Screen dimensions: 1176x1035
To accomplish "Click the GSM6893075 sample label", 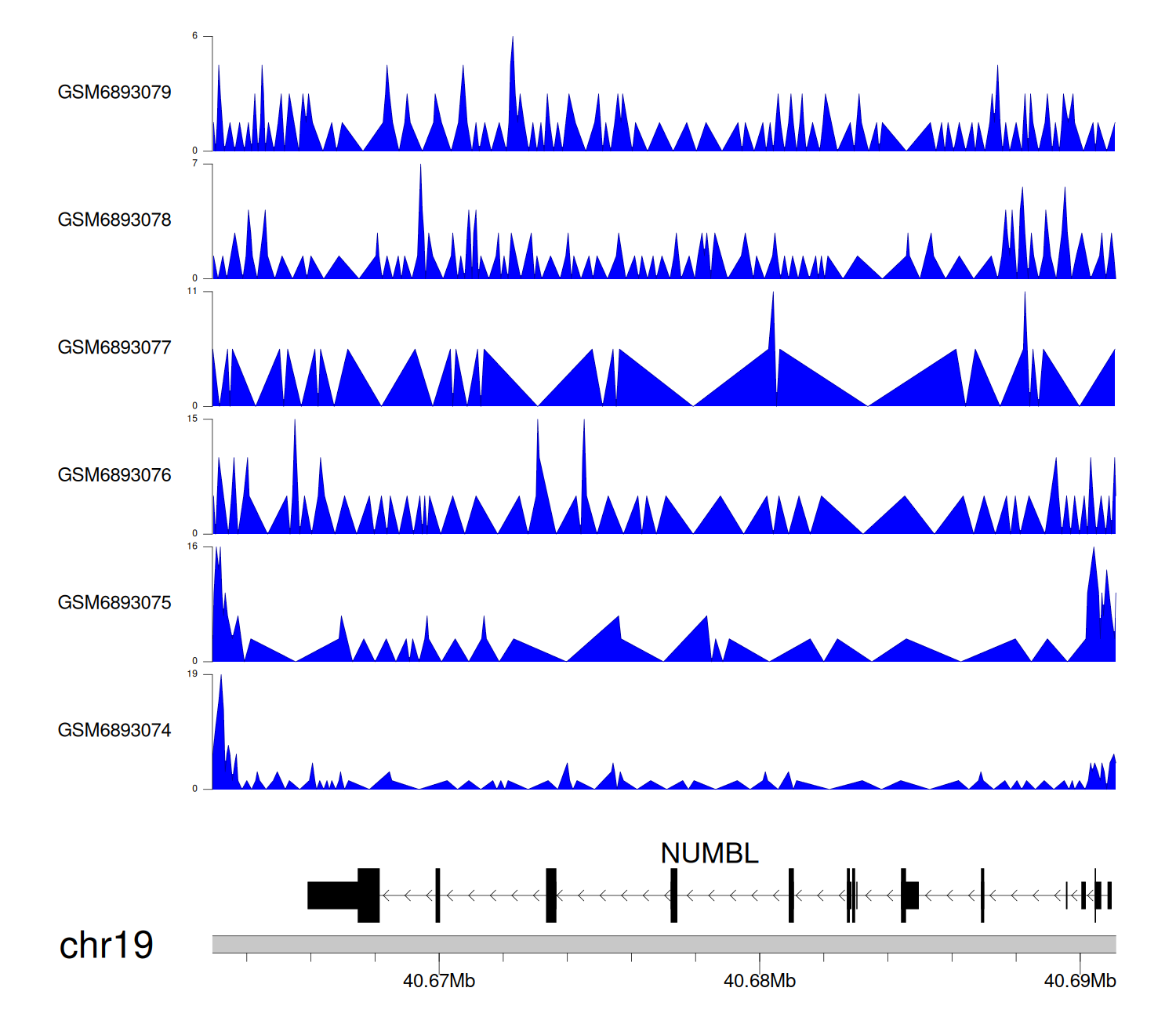I will coord(114,603).
